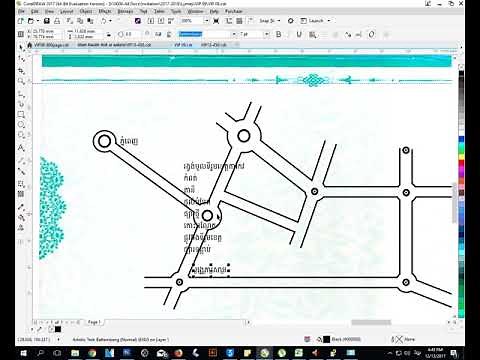The height and width of the screenshot is (360, 480).
Task: Open Firefox from the taskbar
Action: click(x=179, y=353)
